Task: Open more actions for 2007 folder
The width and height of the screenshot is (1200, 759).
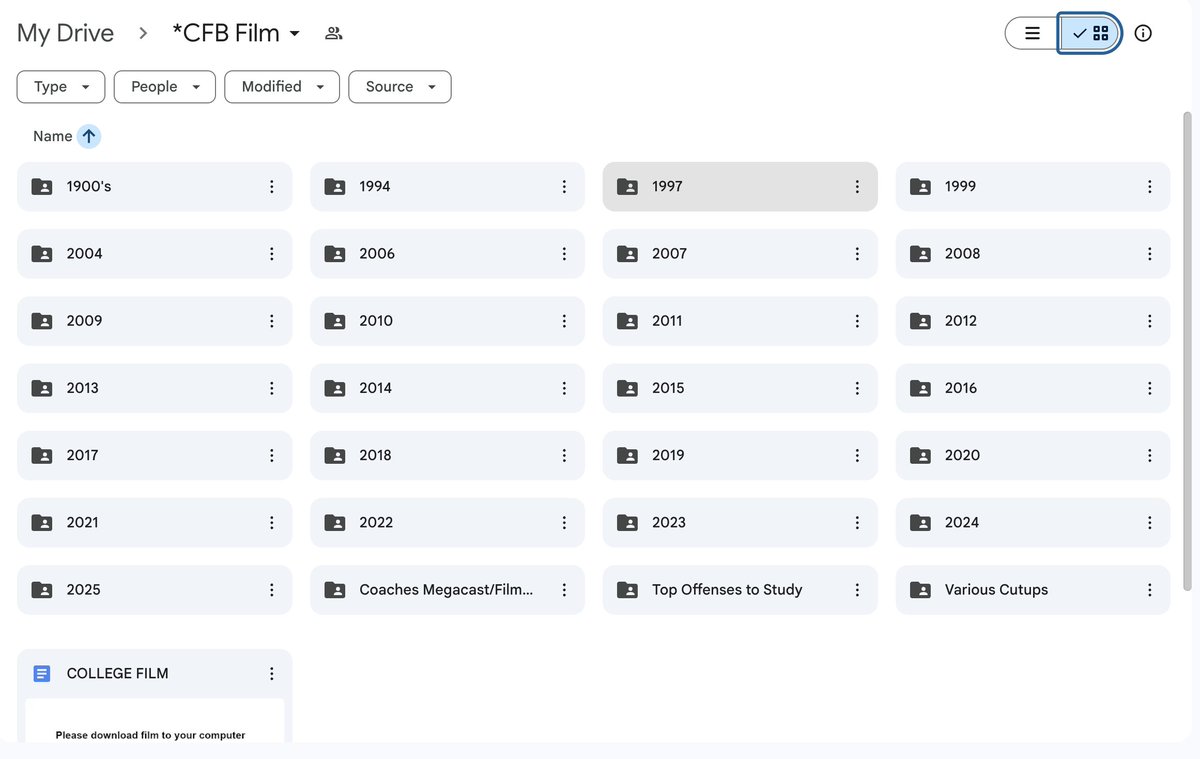Action: 857,254
